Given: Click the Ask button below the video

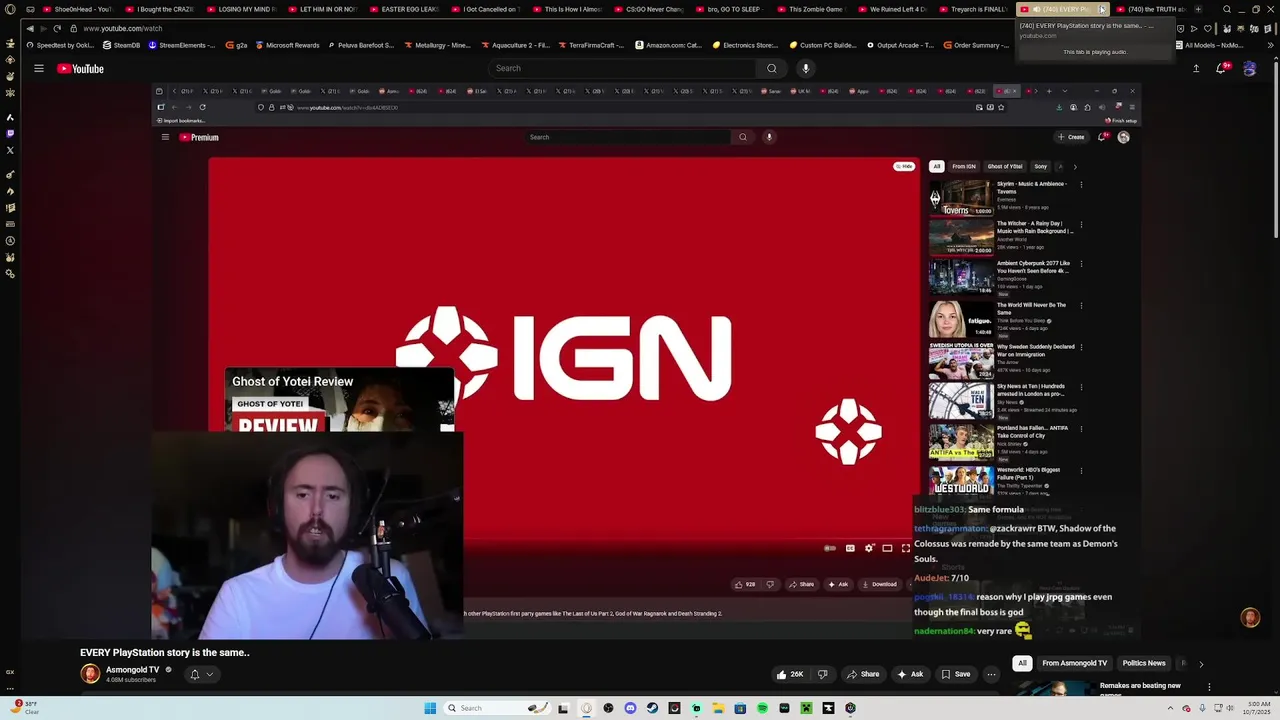Looking at the screenshot, I should 909,674.
